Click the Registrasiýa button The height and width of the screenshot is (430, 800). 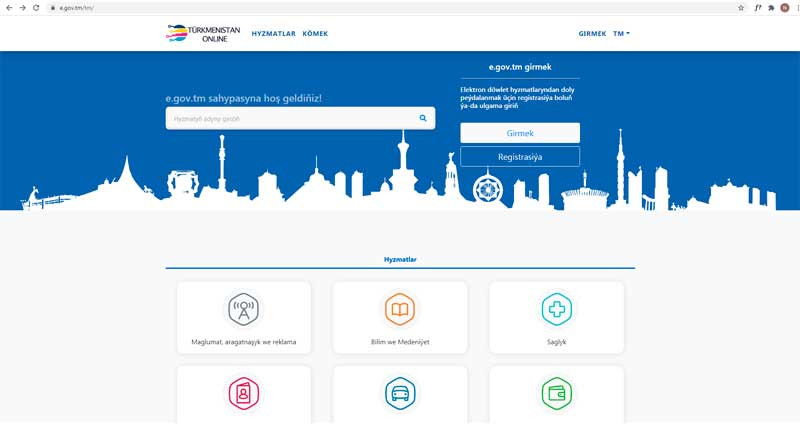tap(520, 157)
